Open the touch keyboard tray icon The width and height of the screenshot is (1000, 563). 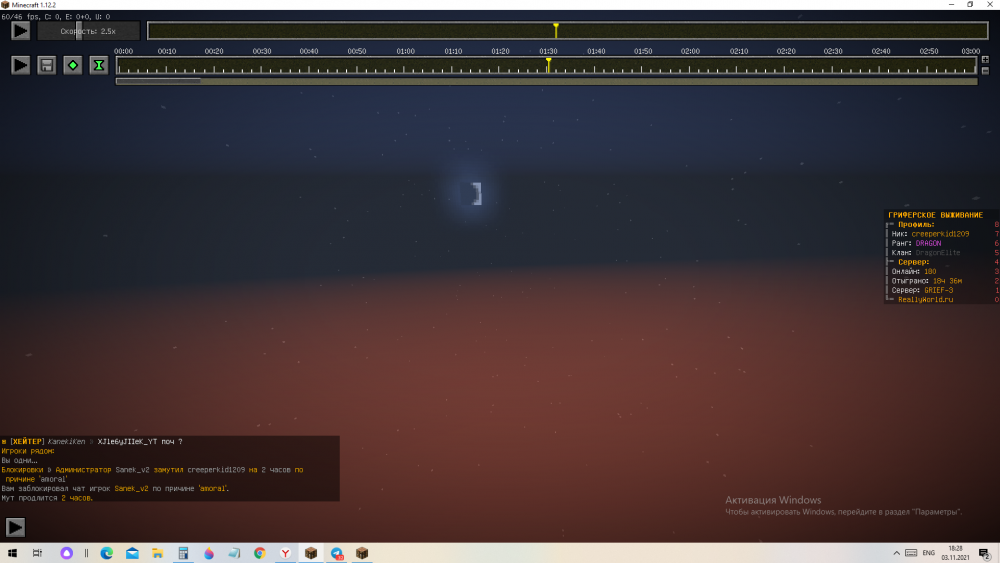click(x=911, y=553)
